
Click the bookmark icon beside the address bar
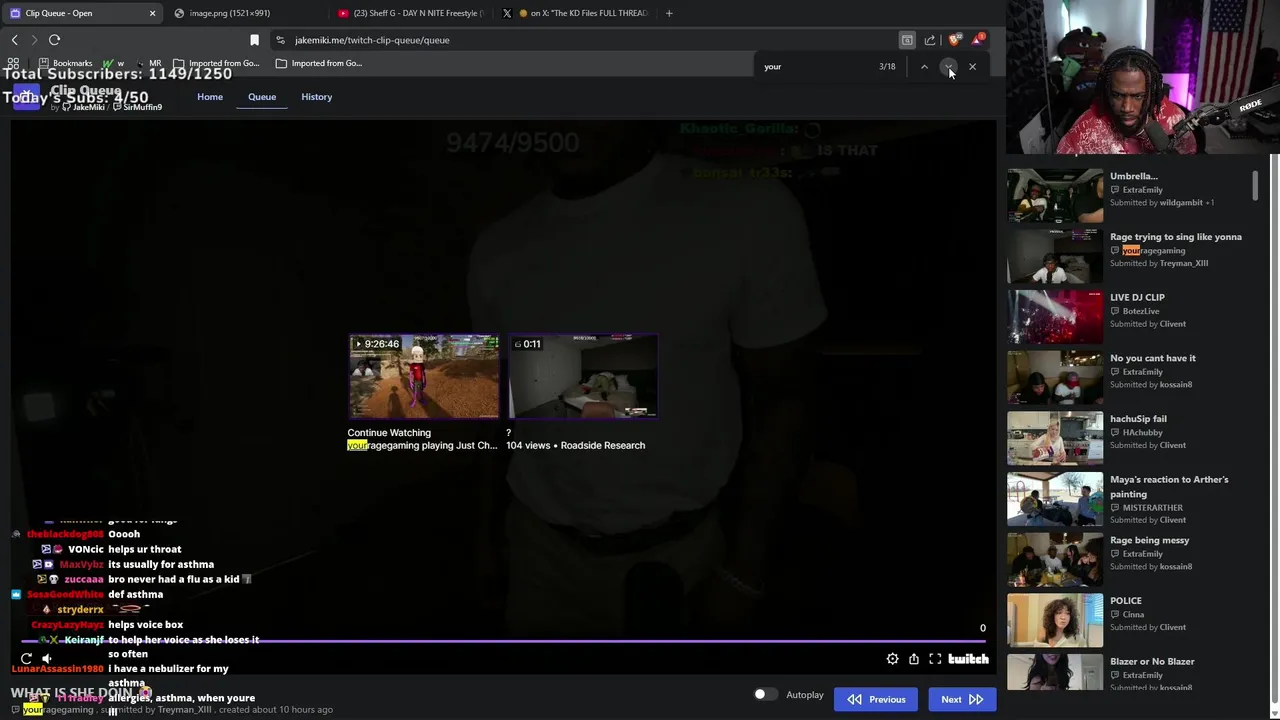pyautogui.click(x=254, y=40)
